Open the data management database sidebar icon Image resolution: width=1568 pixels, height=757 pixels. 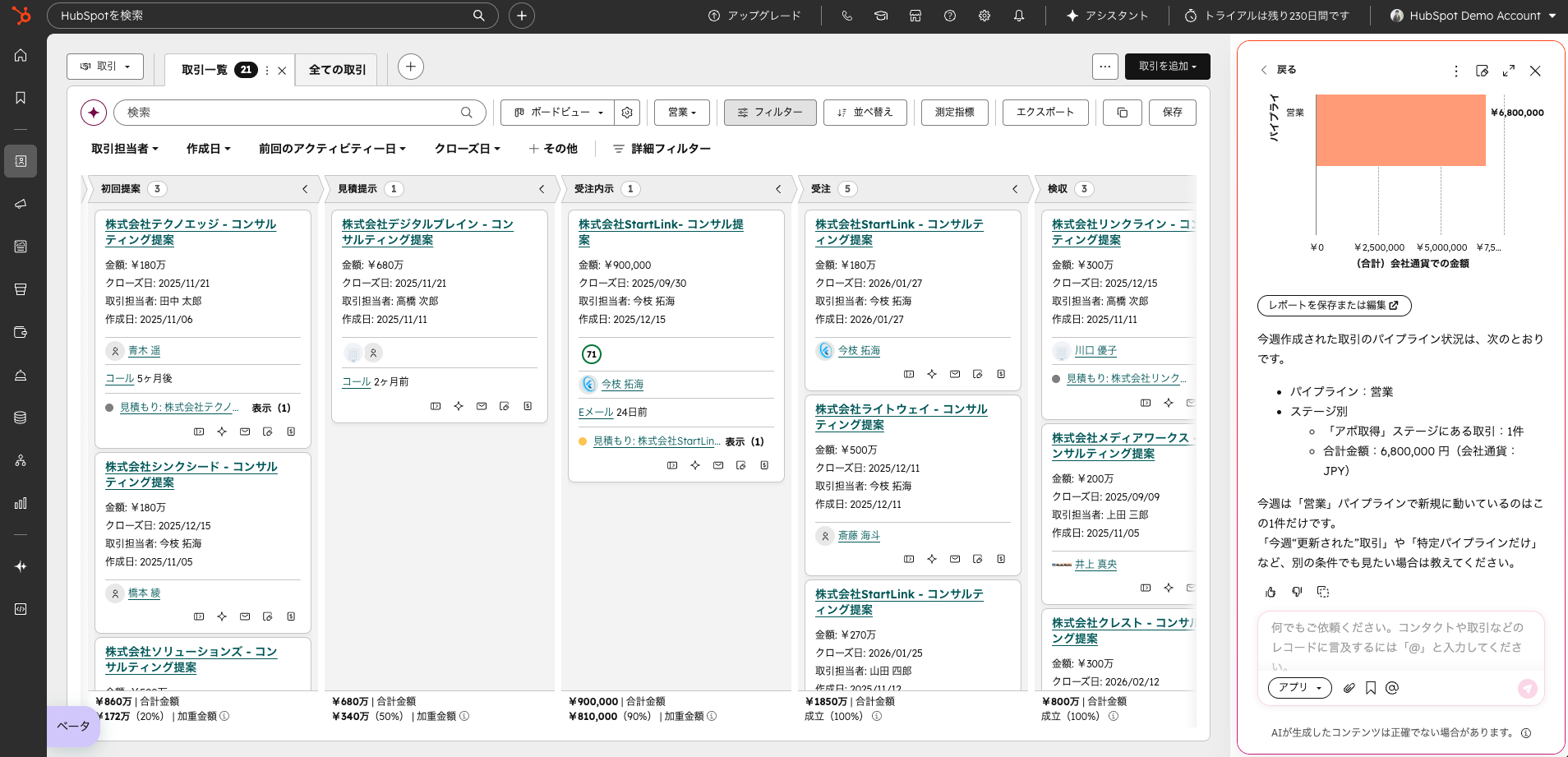[21, 418]
